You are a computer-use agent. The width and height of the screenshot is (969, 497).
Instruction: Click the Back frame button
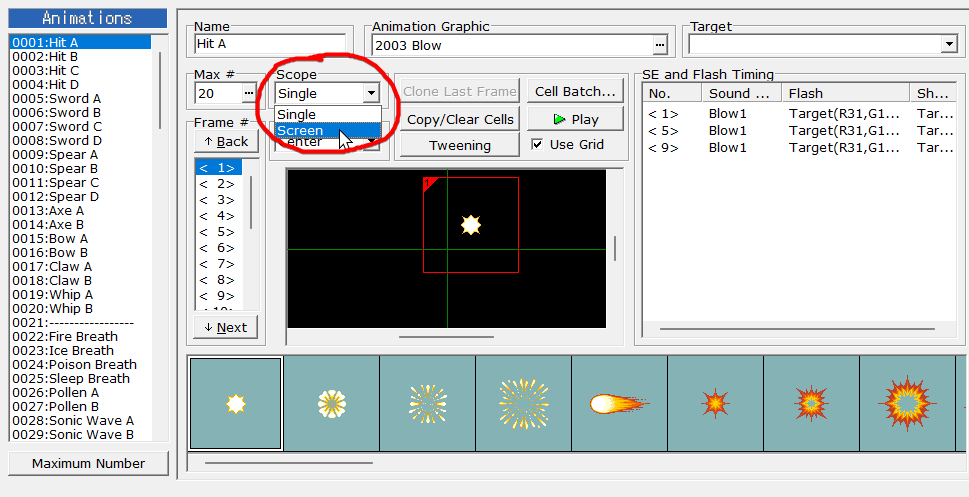pos(226,142)
